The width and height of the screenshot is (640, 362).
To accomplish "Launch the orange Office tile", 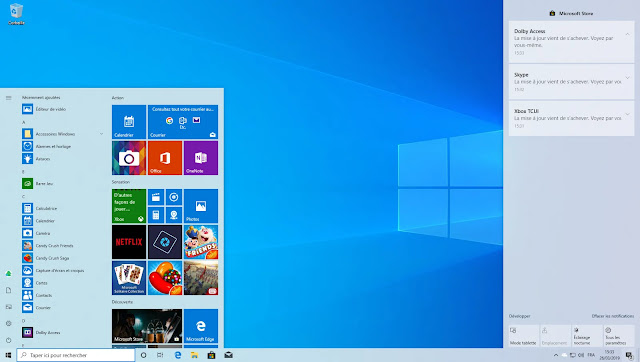I will (165, 158).
